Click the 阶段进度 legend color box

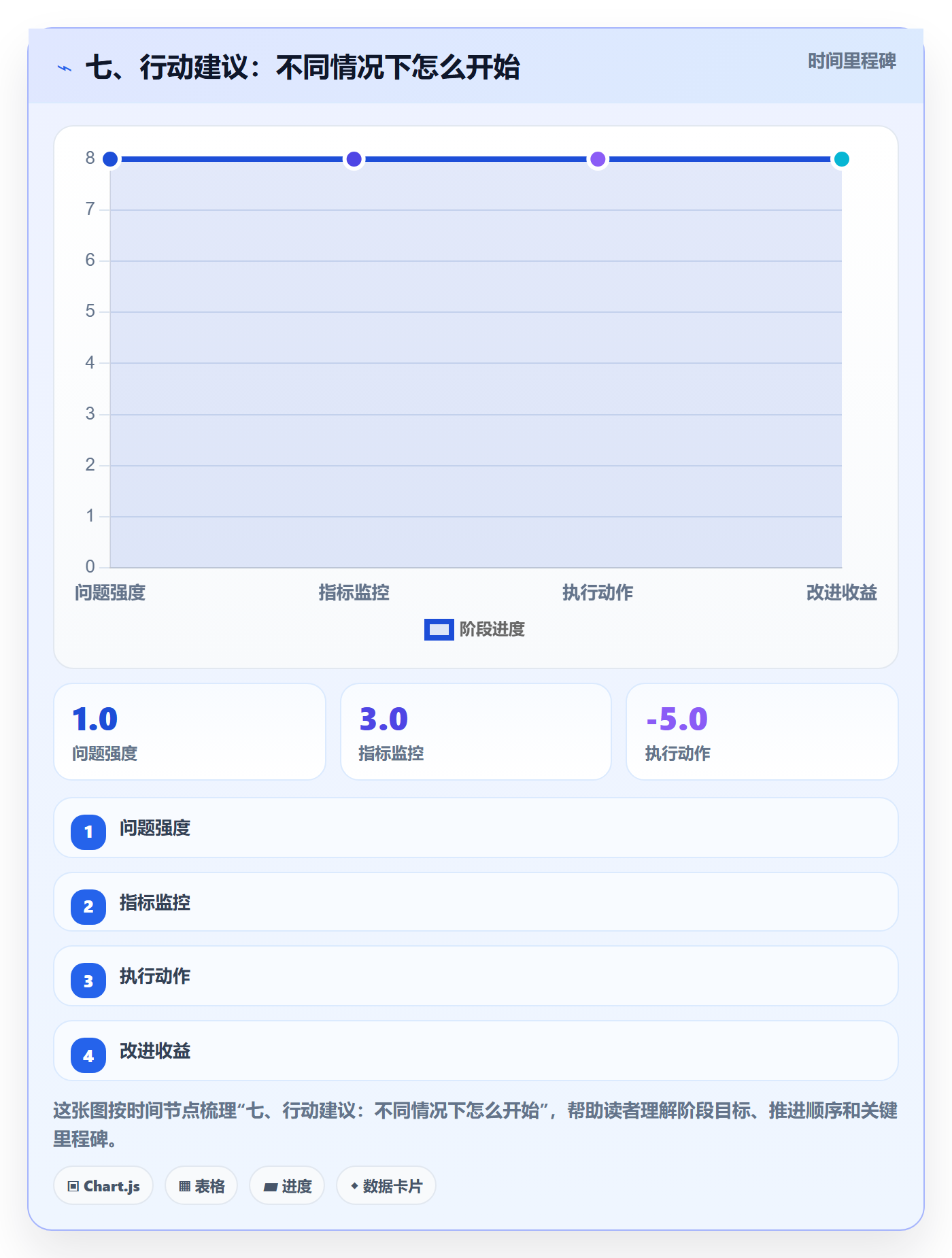439,630
